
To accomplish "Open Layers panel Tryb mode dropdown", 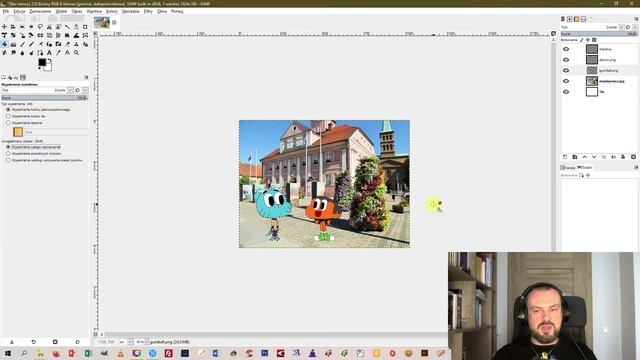I will tap(621, 27).
